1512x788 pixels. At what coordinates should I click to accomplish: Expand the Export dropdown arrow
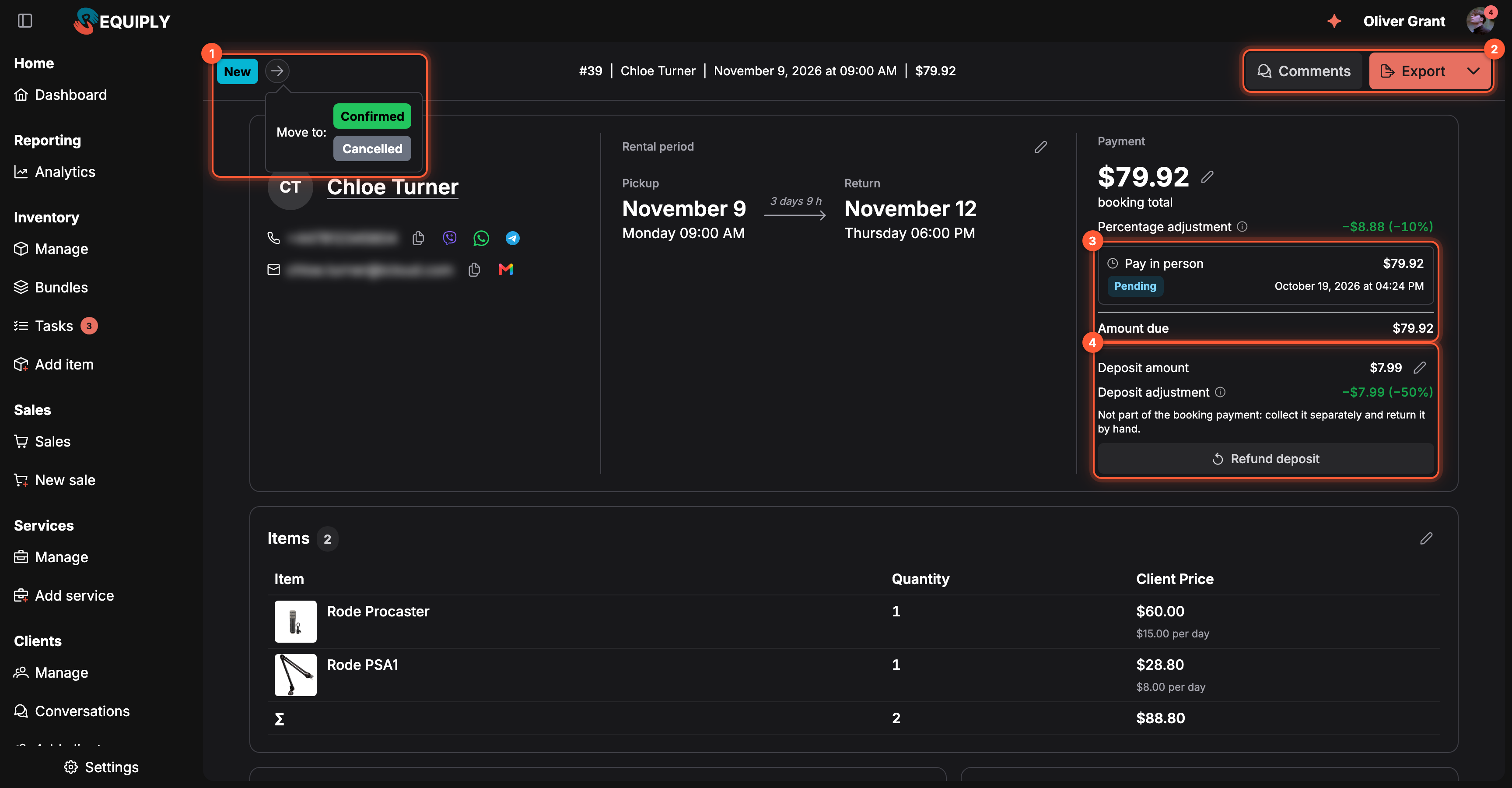click(x=1473, y=71)
